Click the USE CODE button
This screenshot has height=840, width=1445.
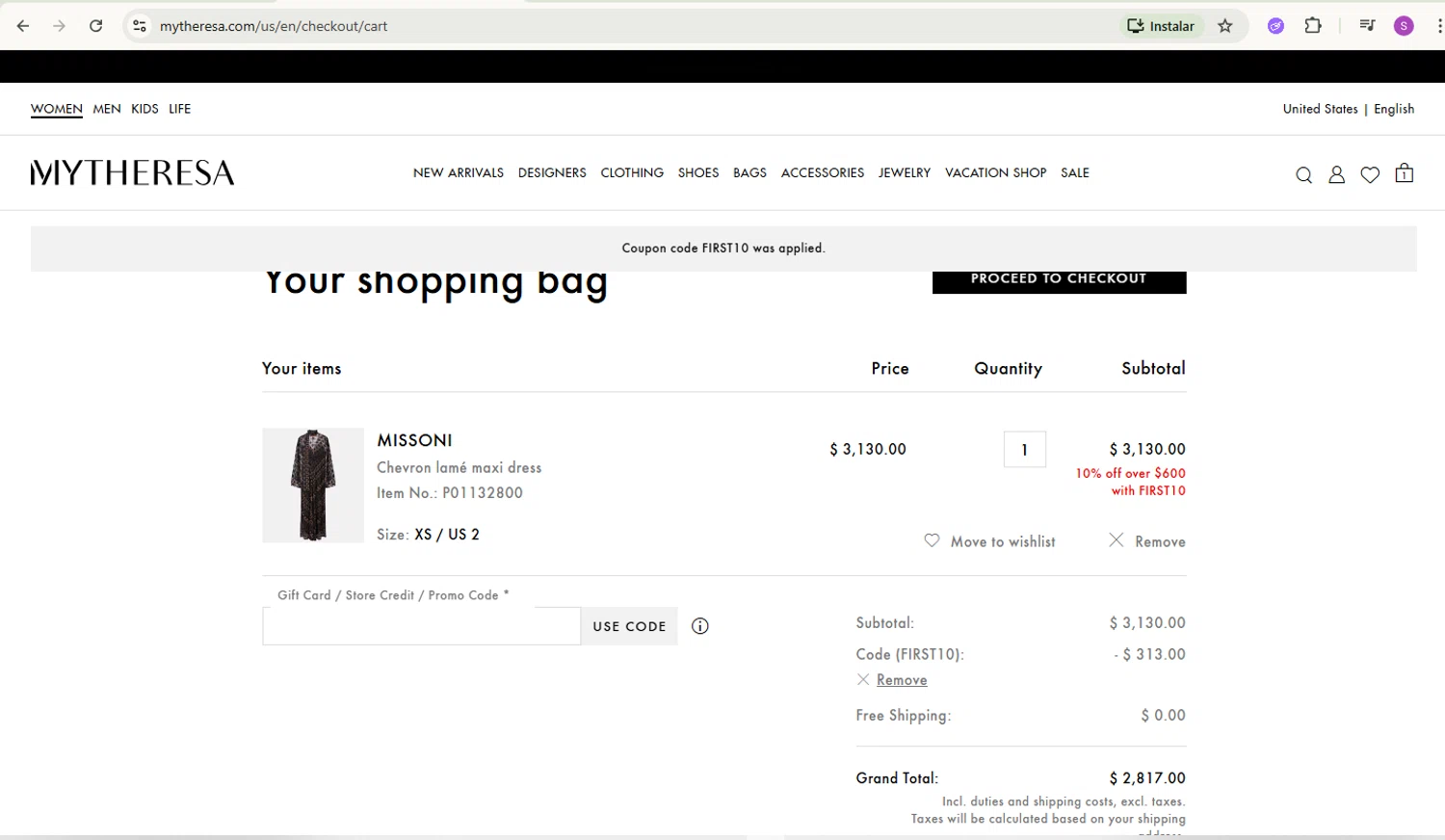tap(629, 626)
